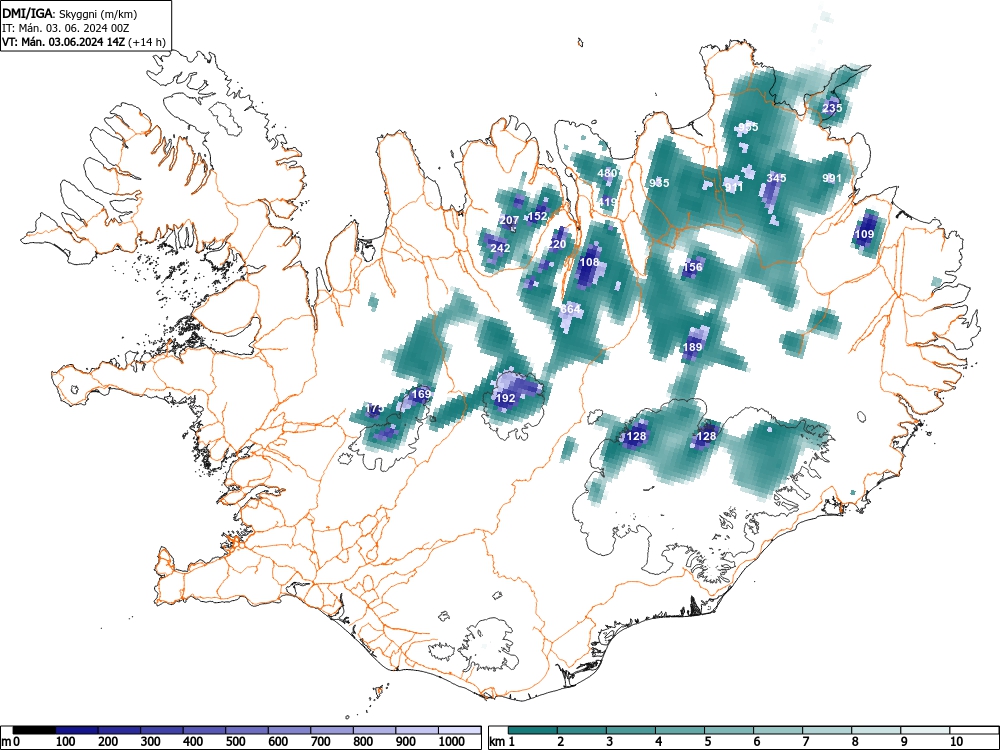
Task: Select the lavender swatch between 700 and 800 m
Action: point(332,730)
